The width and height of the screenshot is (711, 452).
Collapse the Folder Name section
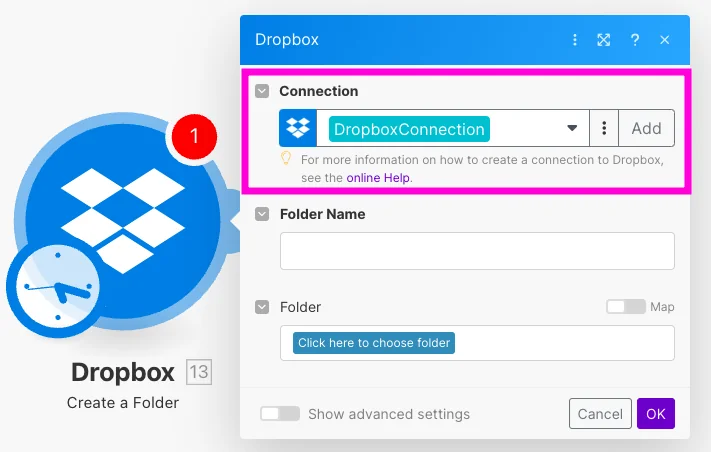click(262, 214)
